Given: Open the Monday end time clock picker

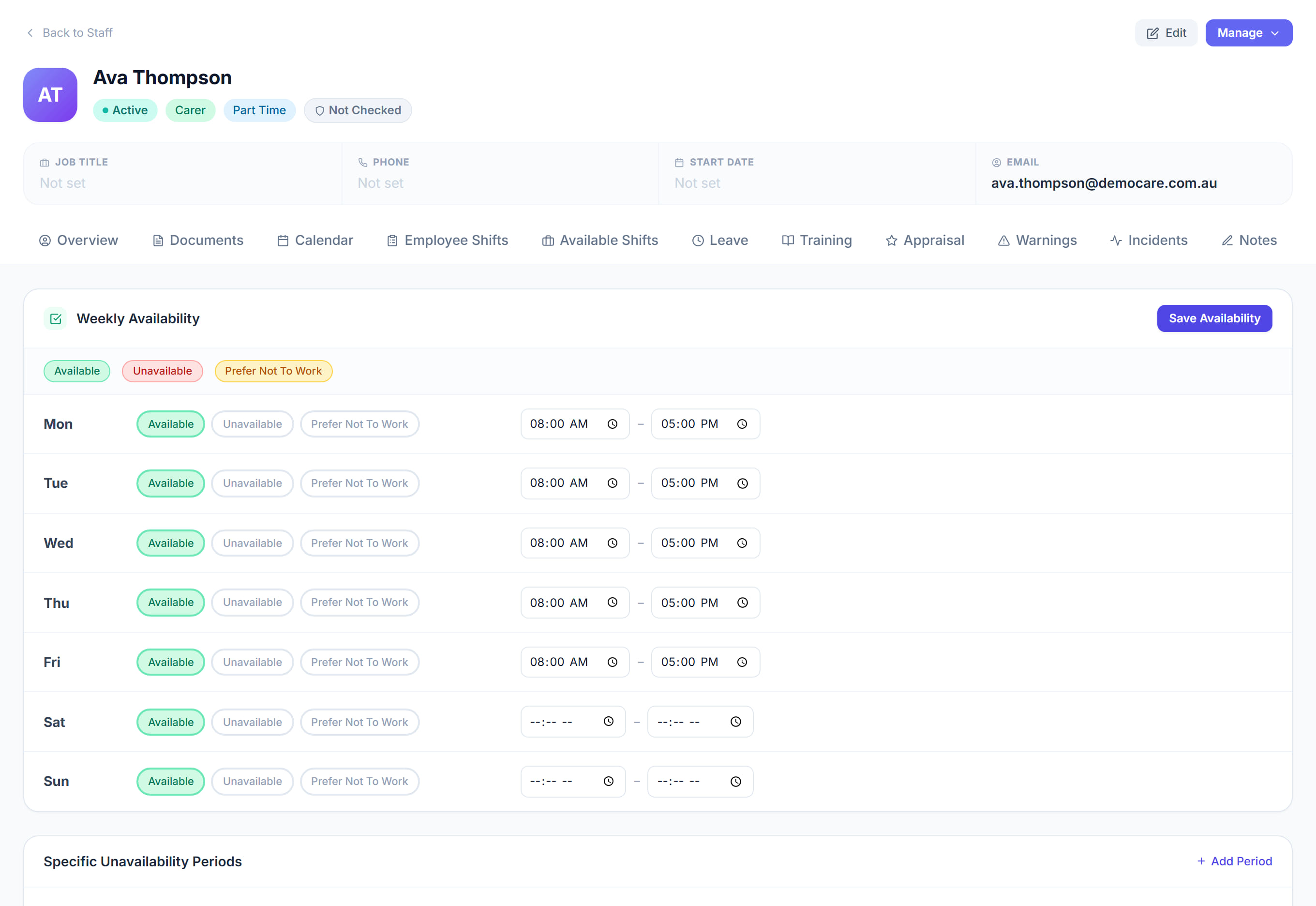Looking at the screenshot, I should 742,424.
